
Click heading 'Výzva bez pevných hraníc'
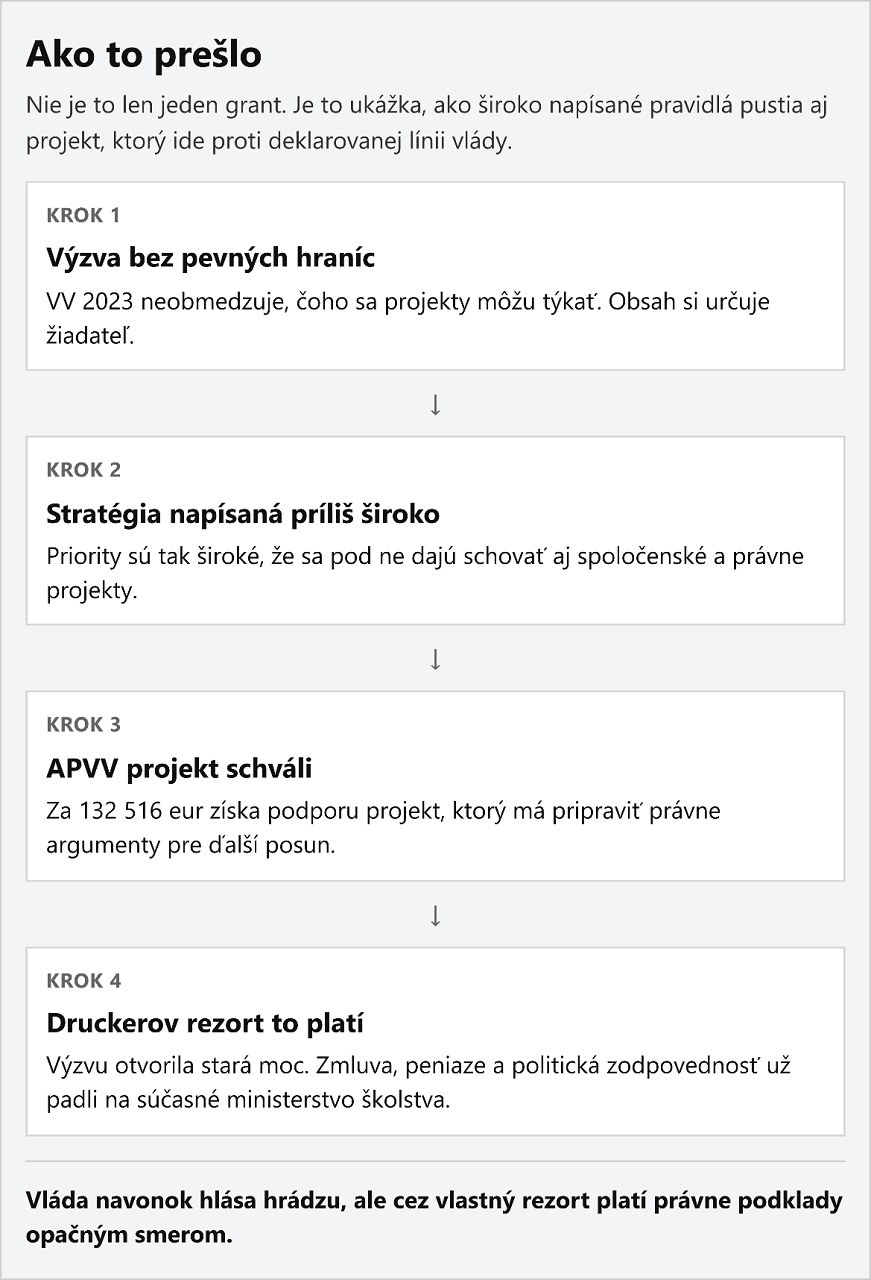click(211, 258)
